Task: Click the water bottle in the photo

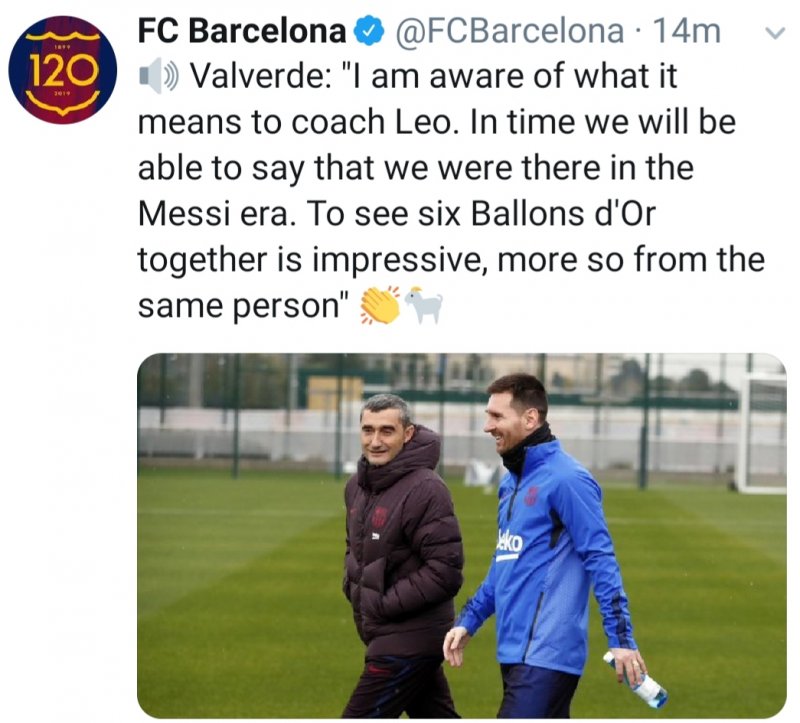Action: (x=637, y=681)
